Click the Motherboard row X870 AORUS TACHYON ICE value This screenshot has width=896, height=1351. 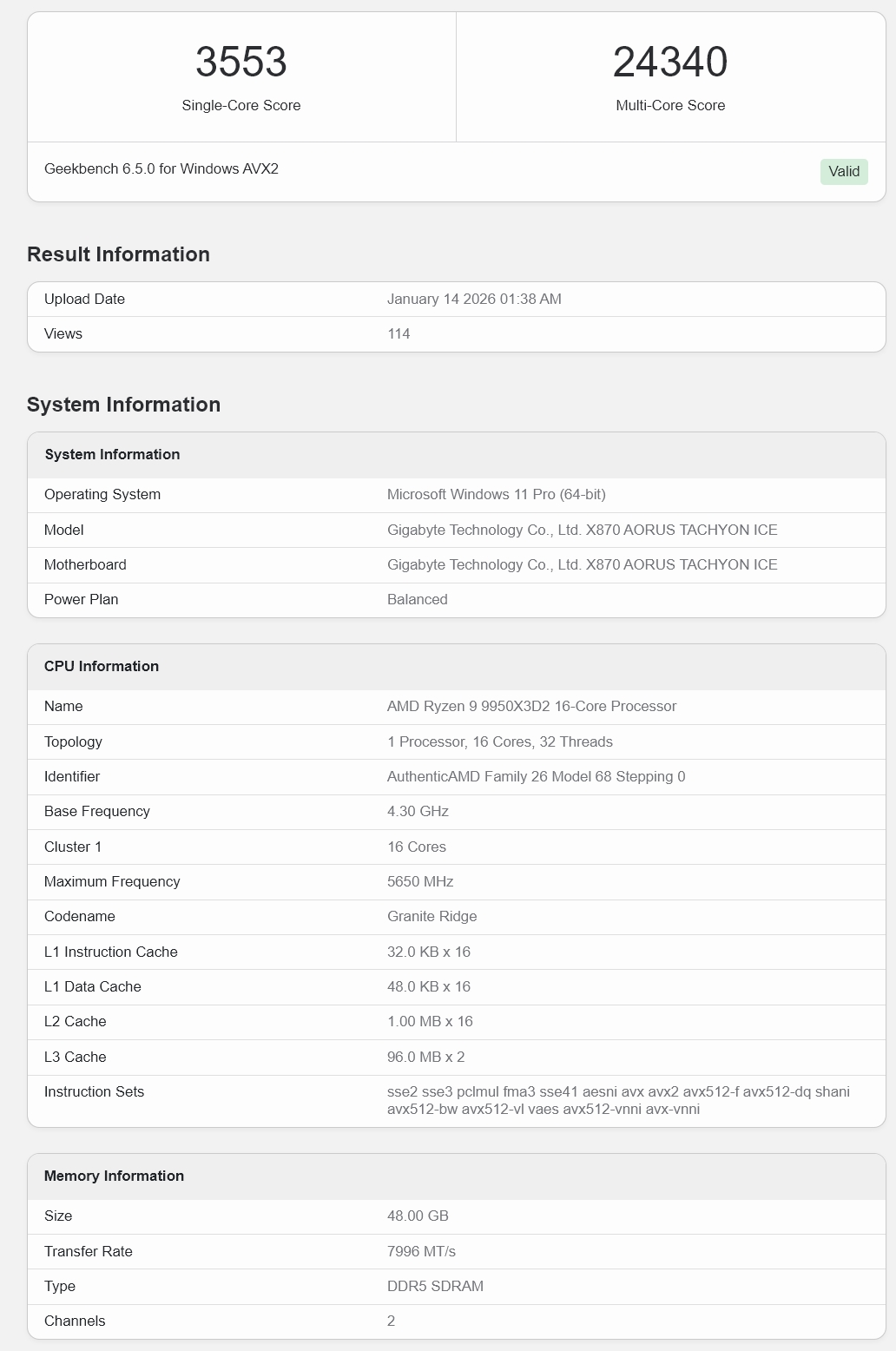(x=582, y=564)
